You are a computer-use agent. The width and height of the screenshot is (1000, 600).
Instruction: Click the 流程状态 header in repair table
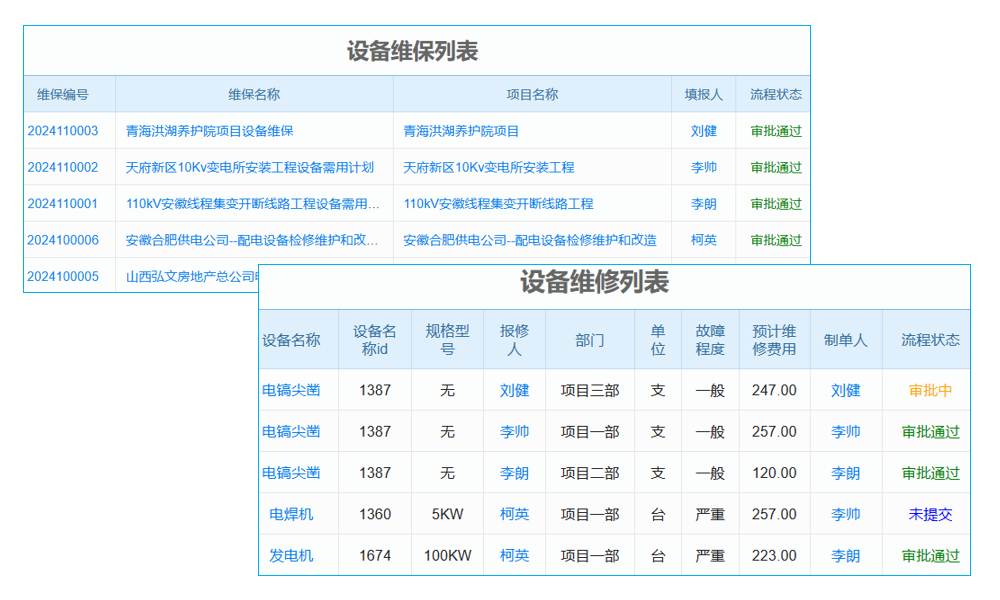tap(930, 339)
